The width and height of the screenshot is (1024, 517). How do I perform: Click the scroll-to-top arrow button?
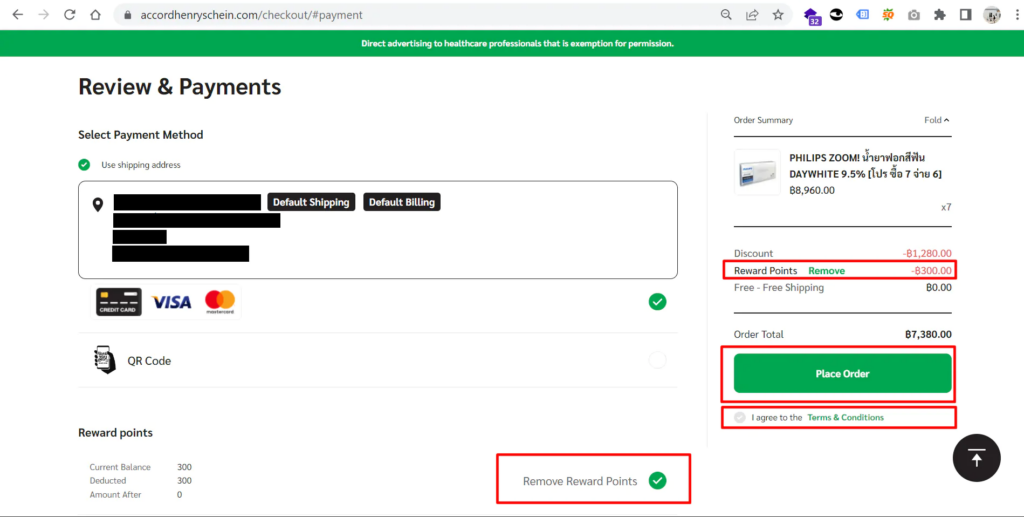[977, 457]
